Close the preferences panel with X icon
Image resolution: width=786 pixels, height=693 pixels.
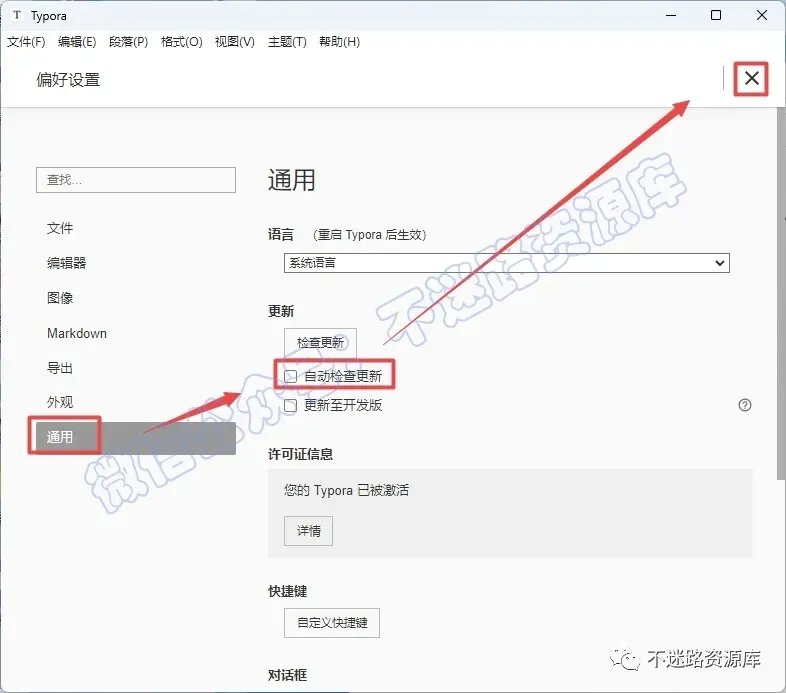(751, 78)
